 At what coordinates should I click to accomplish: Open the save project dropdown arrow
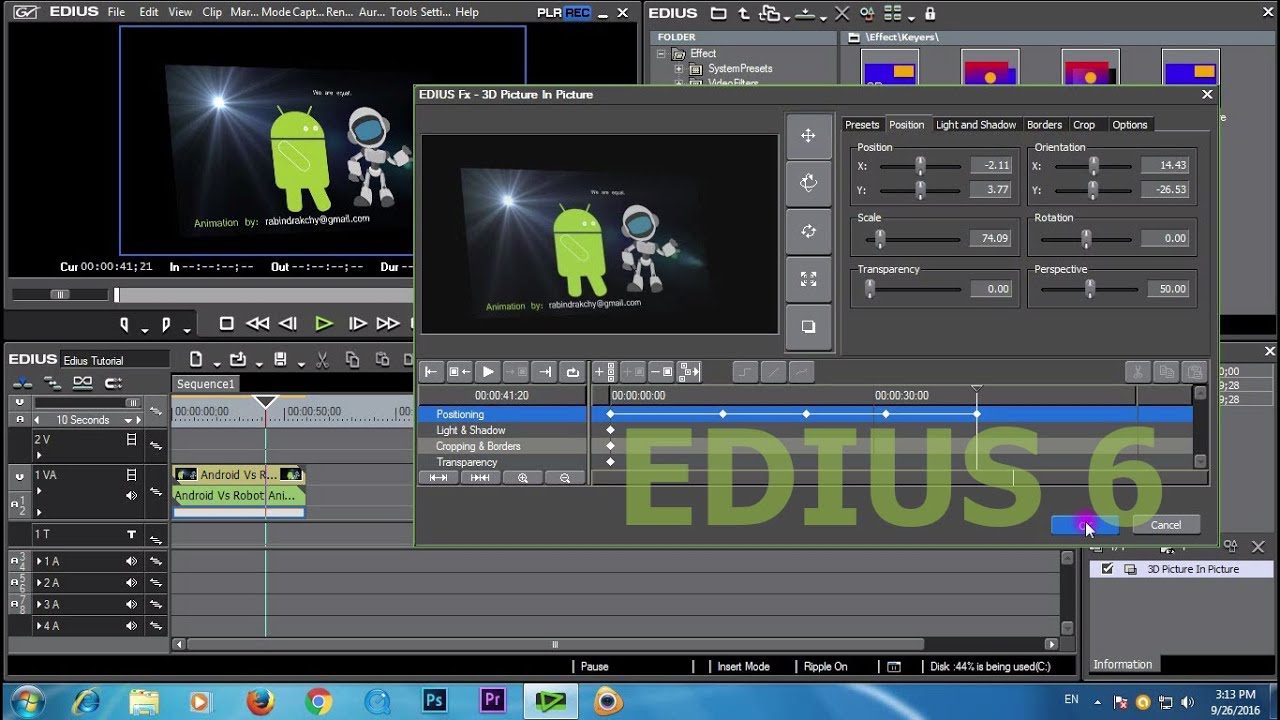click(302, 363)
